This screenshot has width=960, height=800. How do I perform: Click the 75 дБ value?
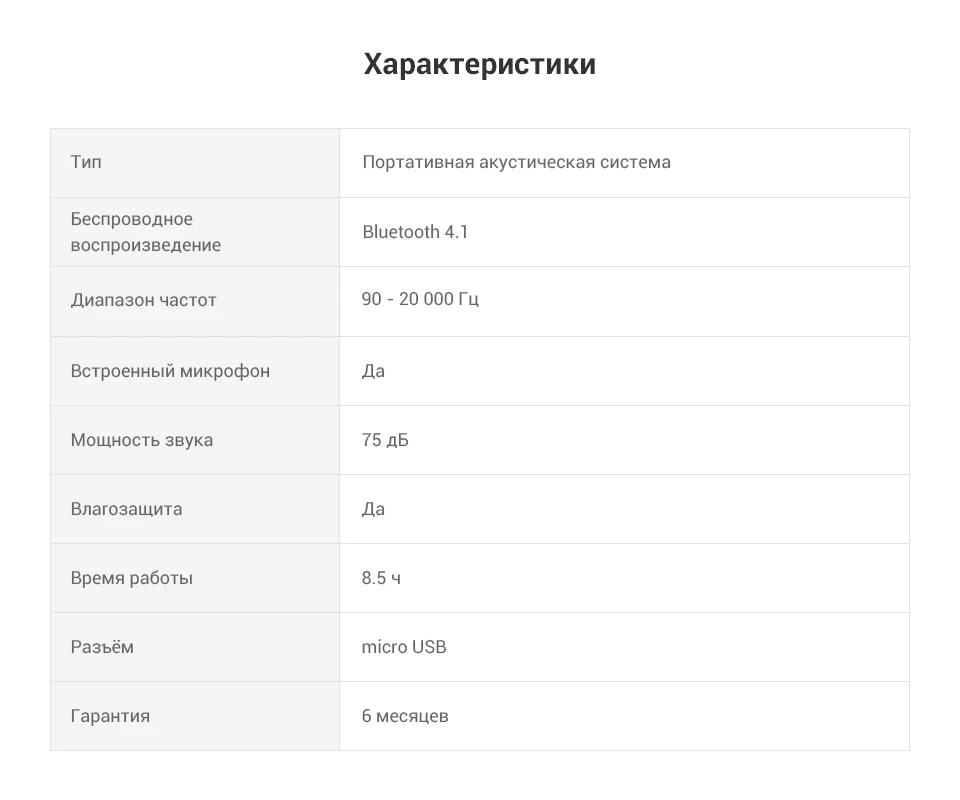385,440
